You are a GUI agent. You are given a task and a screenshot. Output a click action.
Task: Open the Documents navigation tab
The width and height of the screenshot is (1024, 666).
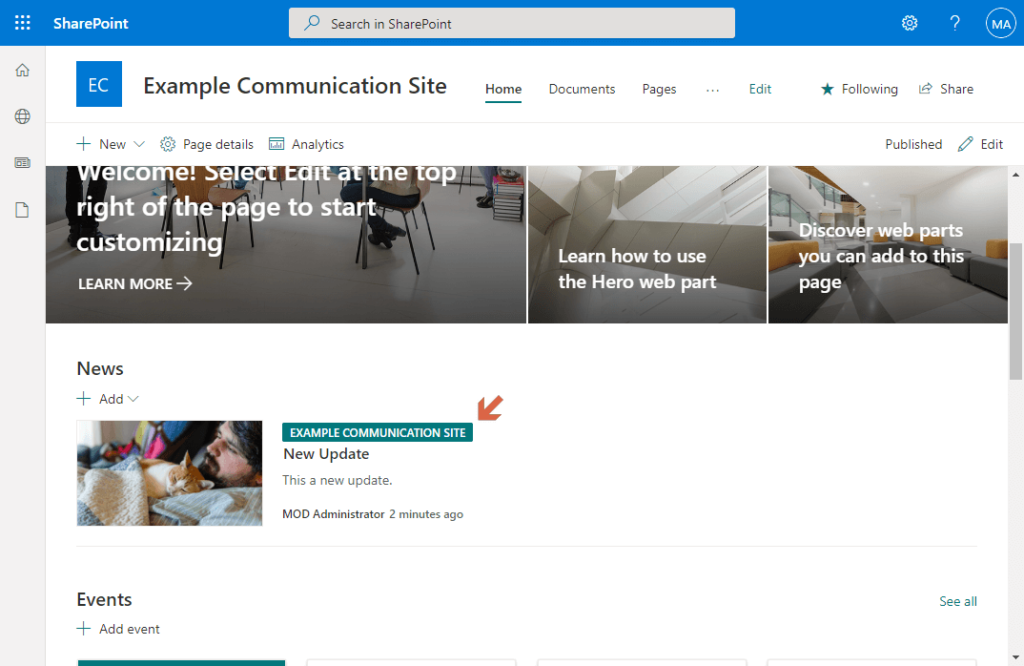coord(582,89)
